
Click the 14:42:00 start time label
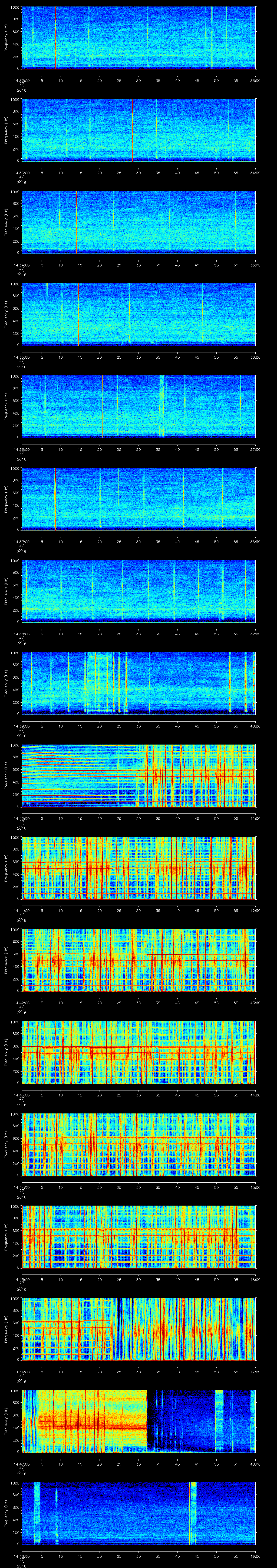click(22, 1003)
